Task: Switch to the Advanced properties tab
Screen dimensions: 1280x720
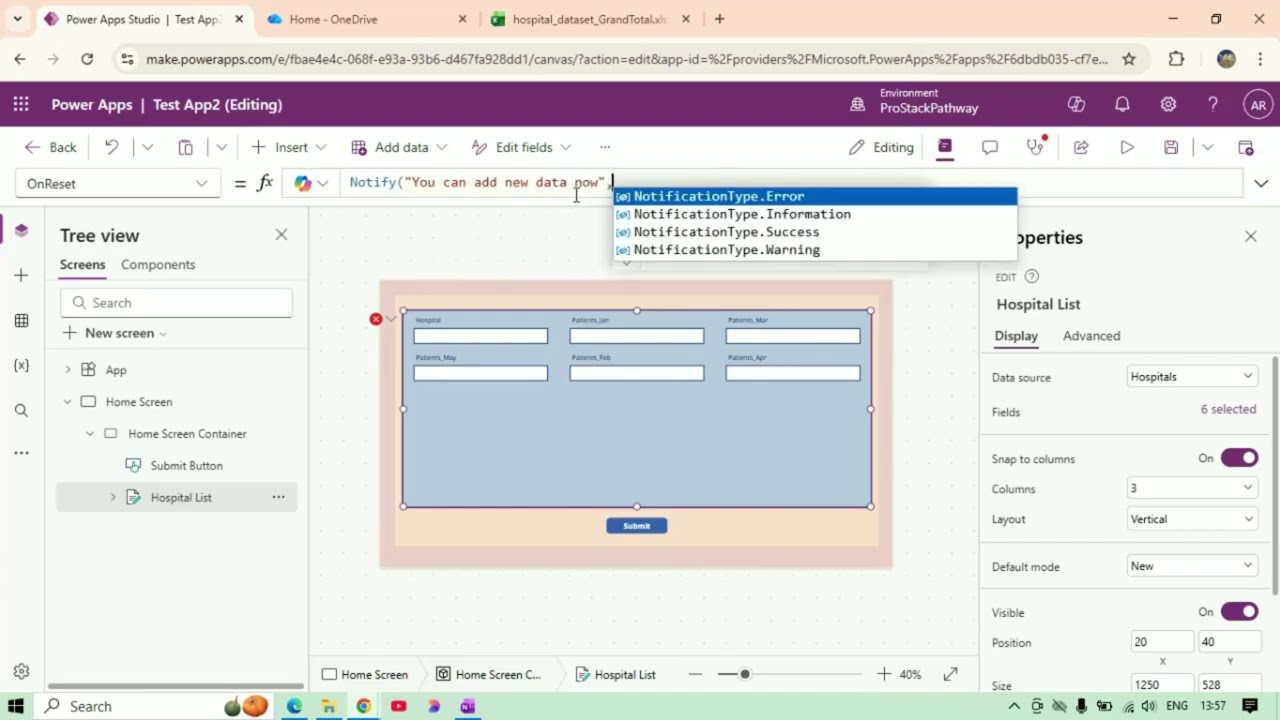Action: [x=1091, y=336]
